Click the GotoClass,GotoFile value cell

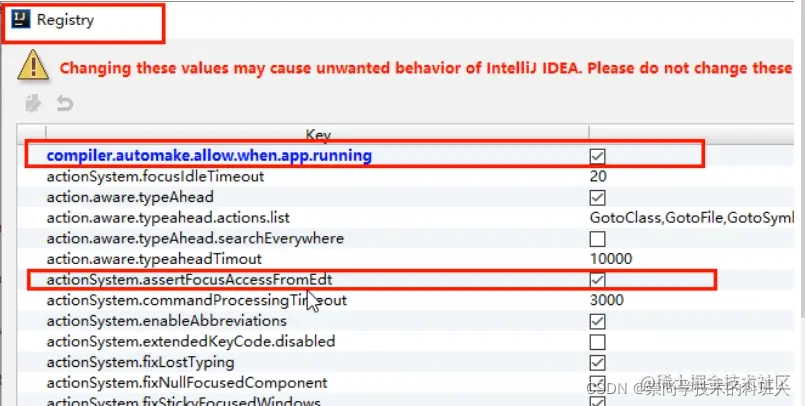click(x=692, y=218)
